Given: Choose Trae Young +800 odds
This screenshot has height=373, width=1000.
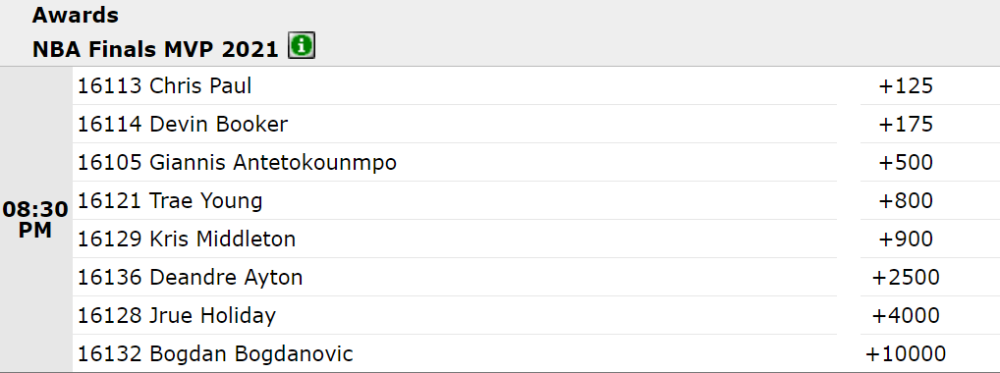Looking at the screenshot, I should click(x=906, y=201).
